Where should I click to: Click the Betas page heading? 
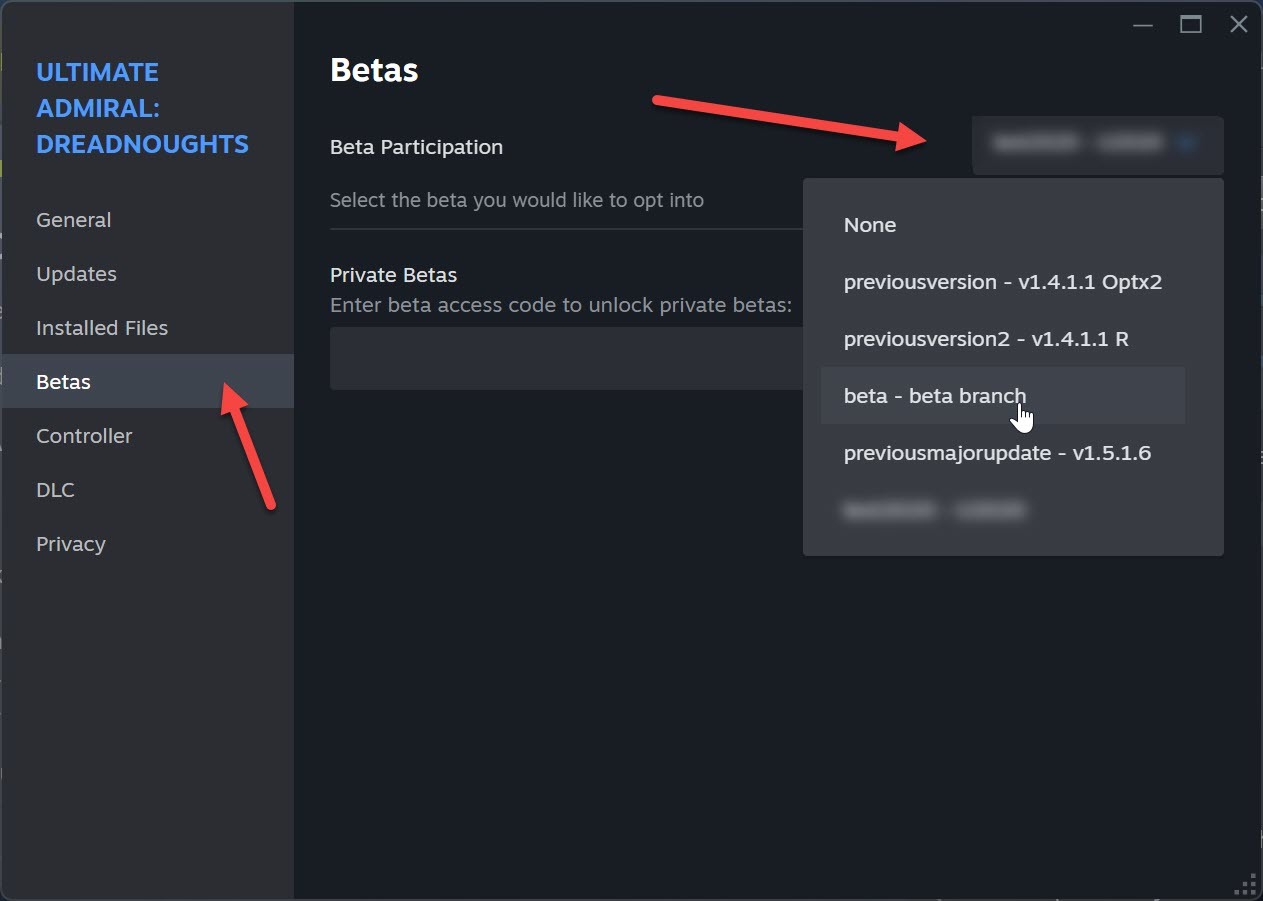pos(374,71)
